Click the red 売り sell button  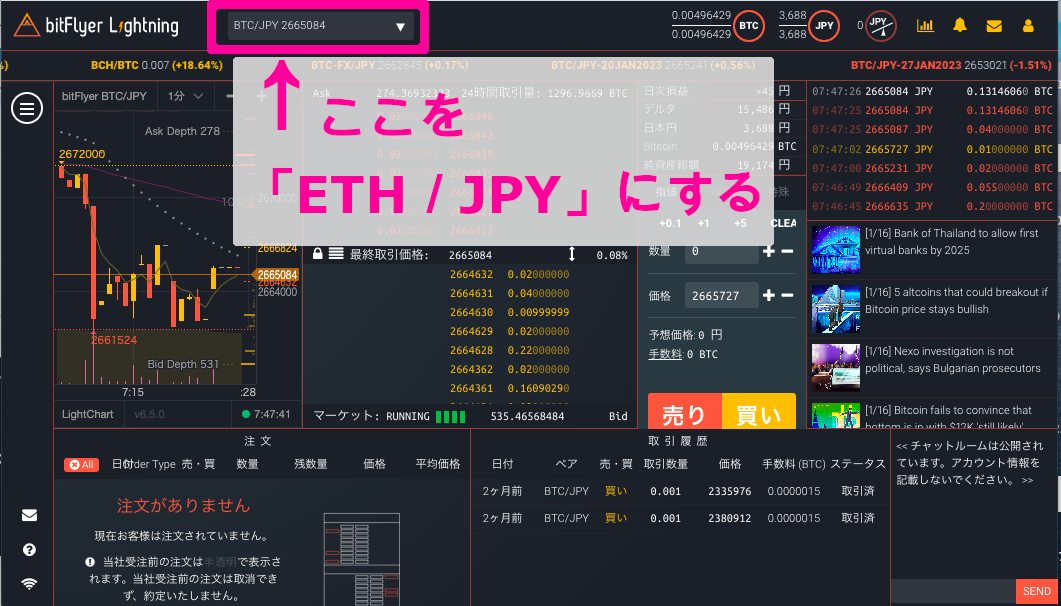(x=685, y=411)
